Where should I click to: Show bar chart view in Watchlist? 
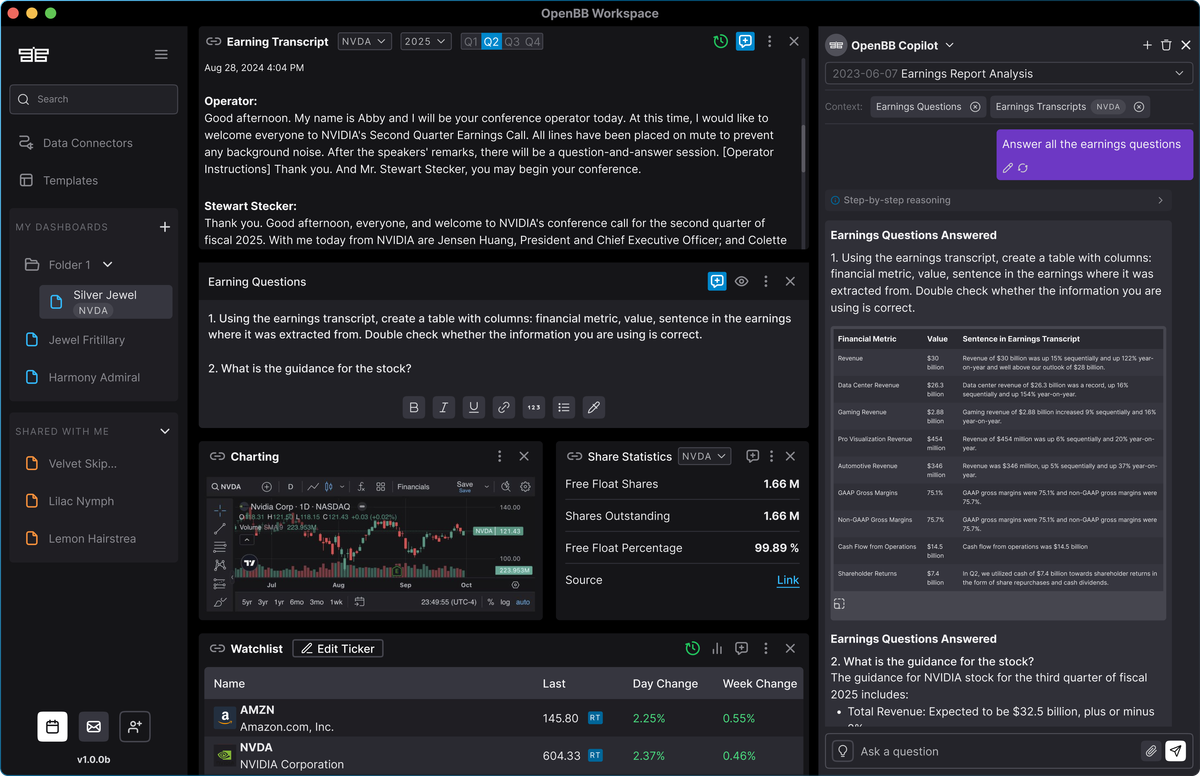717,648
